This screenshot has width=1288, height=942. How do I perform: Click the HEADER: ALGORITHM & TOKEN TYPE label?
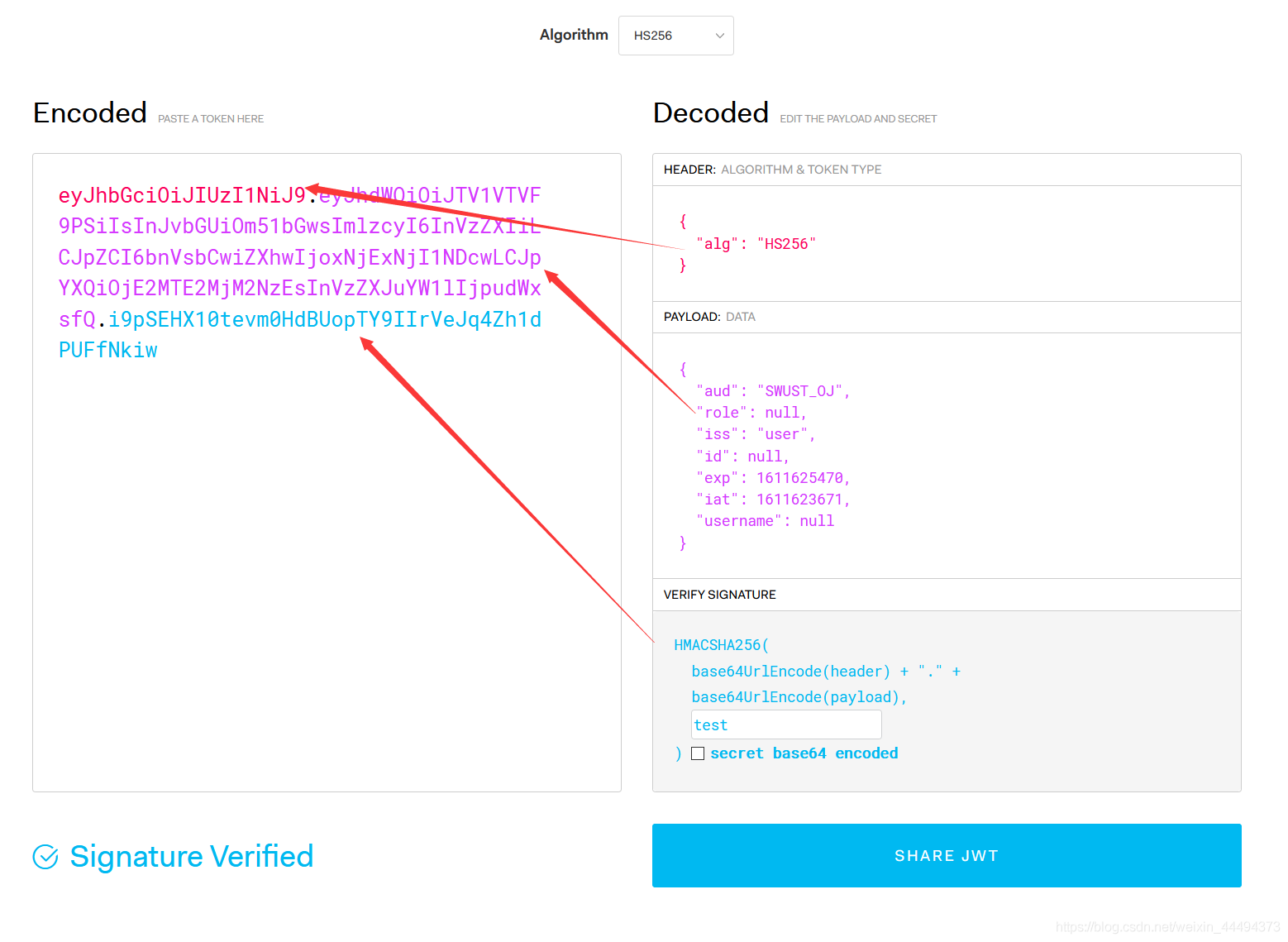(772, 170)
